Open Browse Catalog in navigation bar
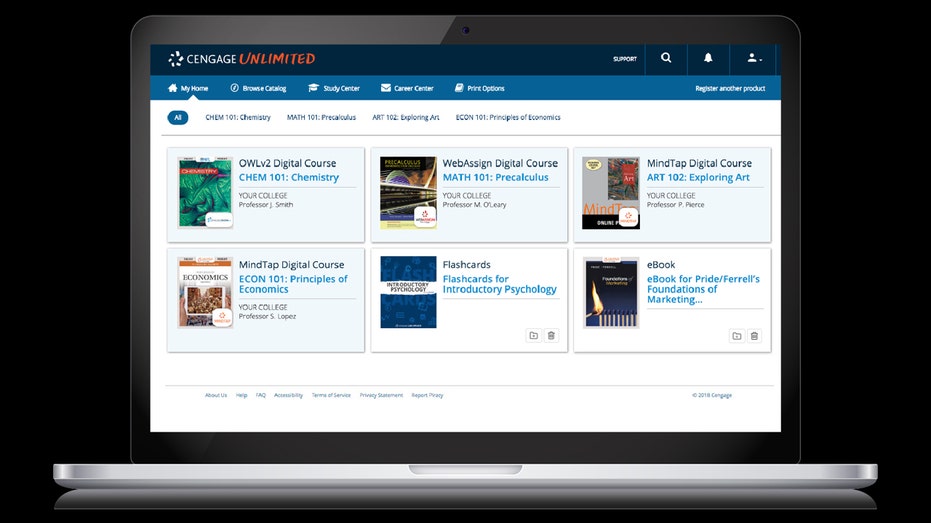The image size is (931, 523). 258,88
